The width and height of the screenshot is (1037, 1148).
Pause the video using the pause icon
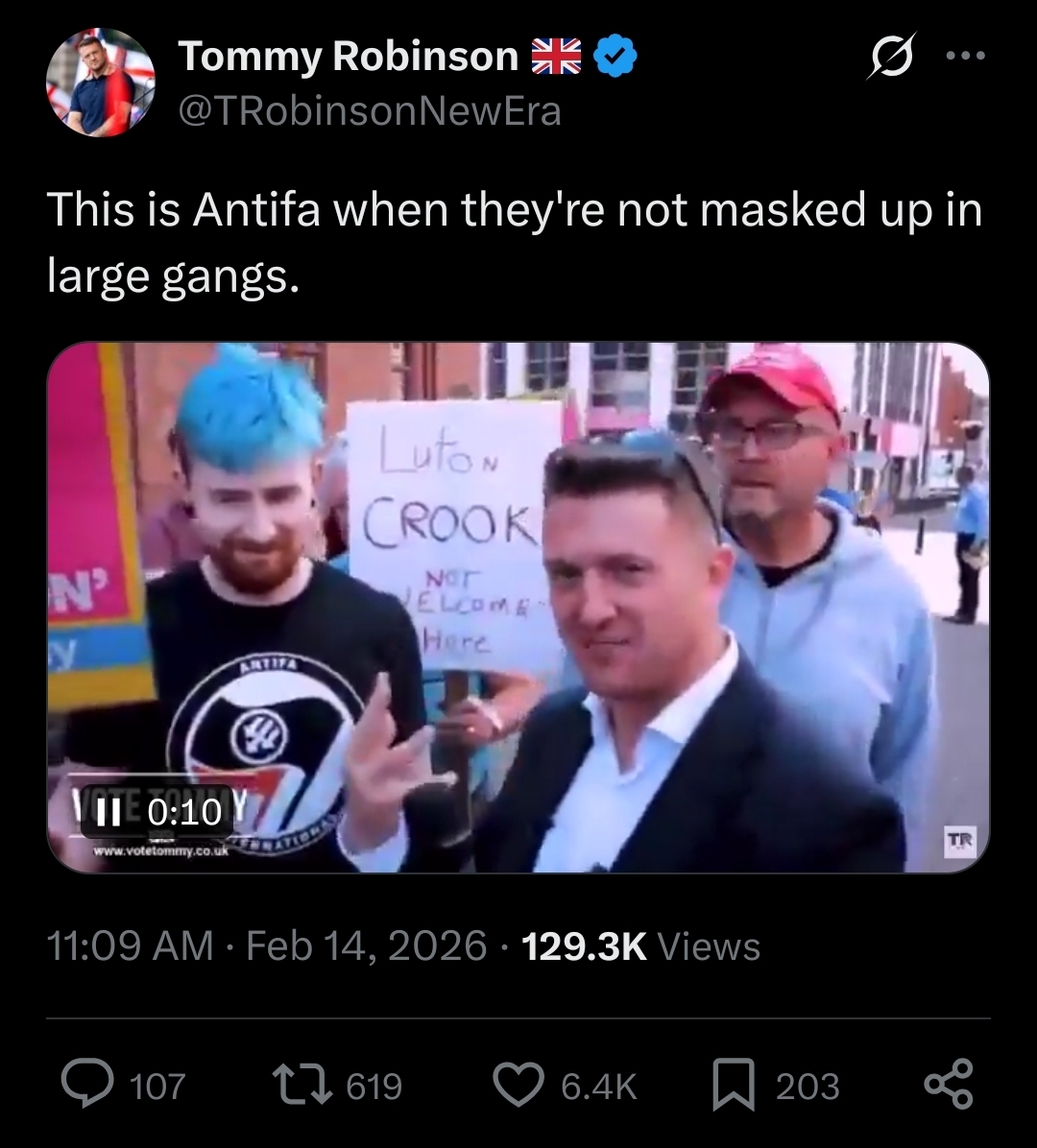point(109,811)
